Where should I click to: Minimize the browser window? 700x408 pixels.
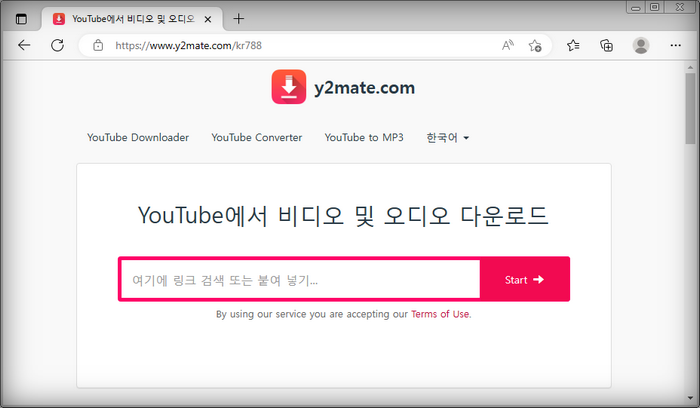tap(636, 7)
